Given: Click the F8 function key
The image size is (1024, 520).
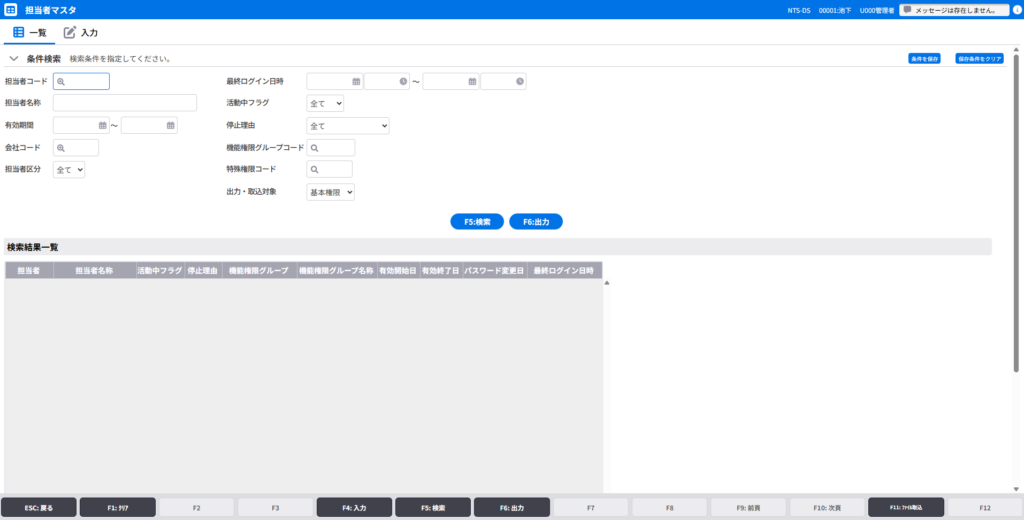Looking at the screenshot, I should pos(669,508).
